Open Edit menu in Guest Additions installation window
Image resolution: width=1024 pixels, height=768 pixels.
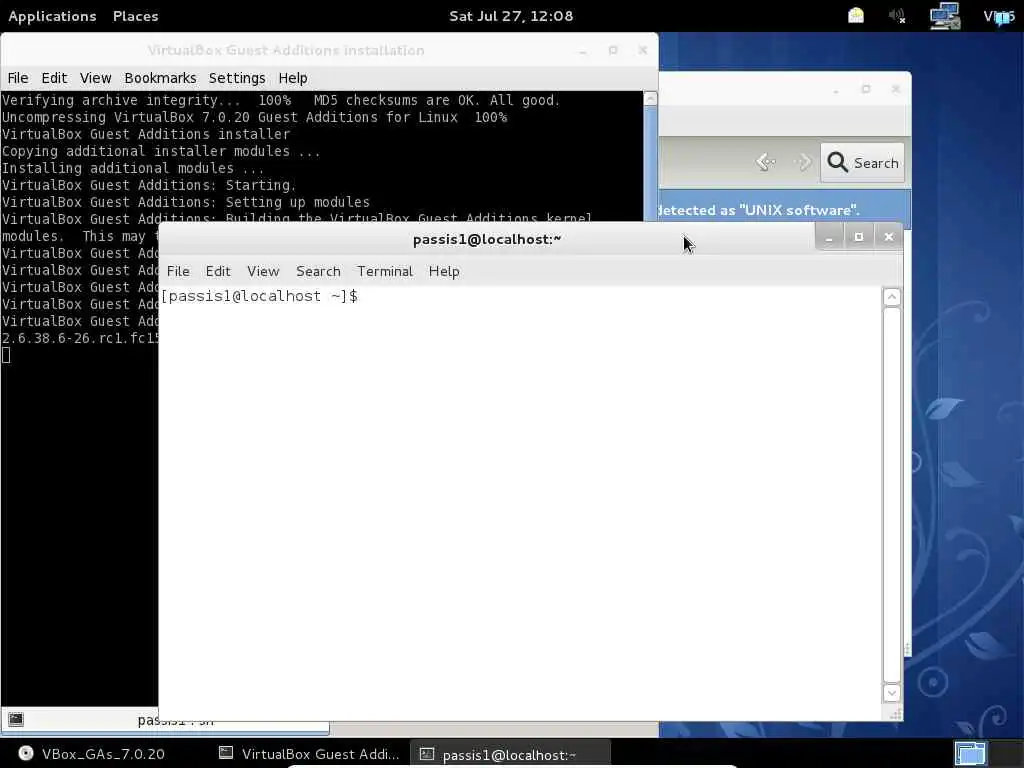pyautogui.click(x=54, y=78)
